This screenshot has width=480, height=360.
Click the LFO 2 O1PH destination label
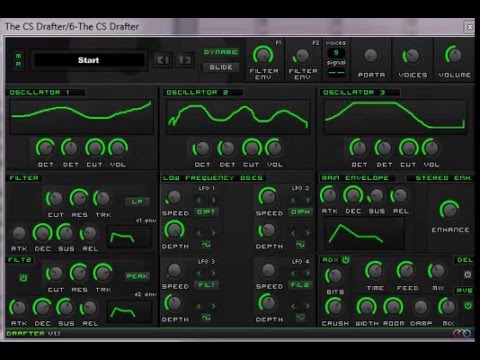click(300, 212)
